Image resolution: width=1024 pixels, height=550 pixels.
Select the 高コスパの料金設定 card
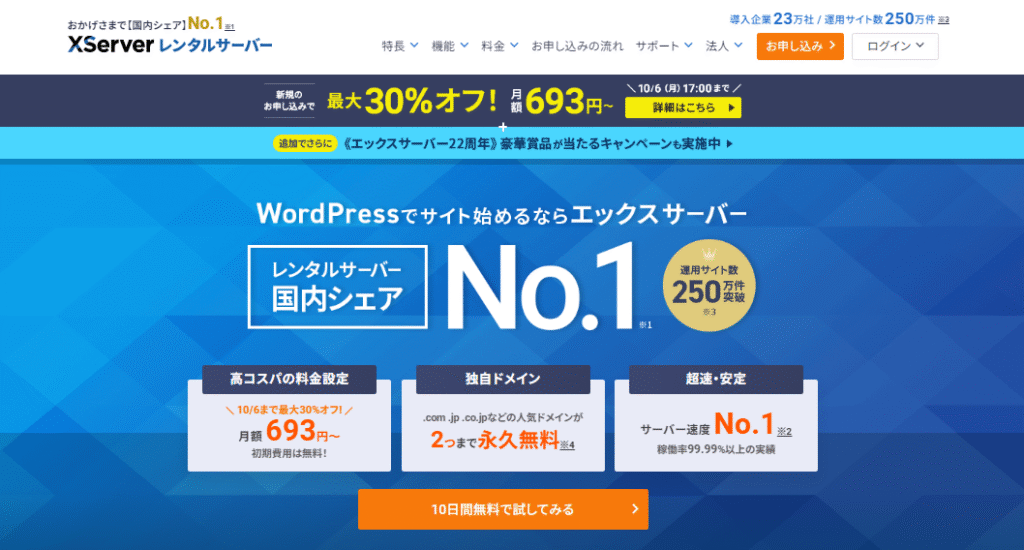pyautogui.click(x=289, y=418)
